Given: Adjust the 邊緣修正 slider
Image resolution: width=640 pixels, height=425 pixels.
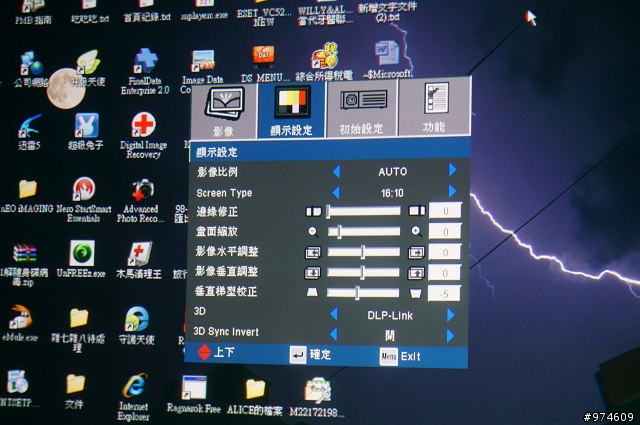Looking at the screenshot, I should (x=363, y=211).
